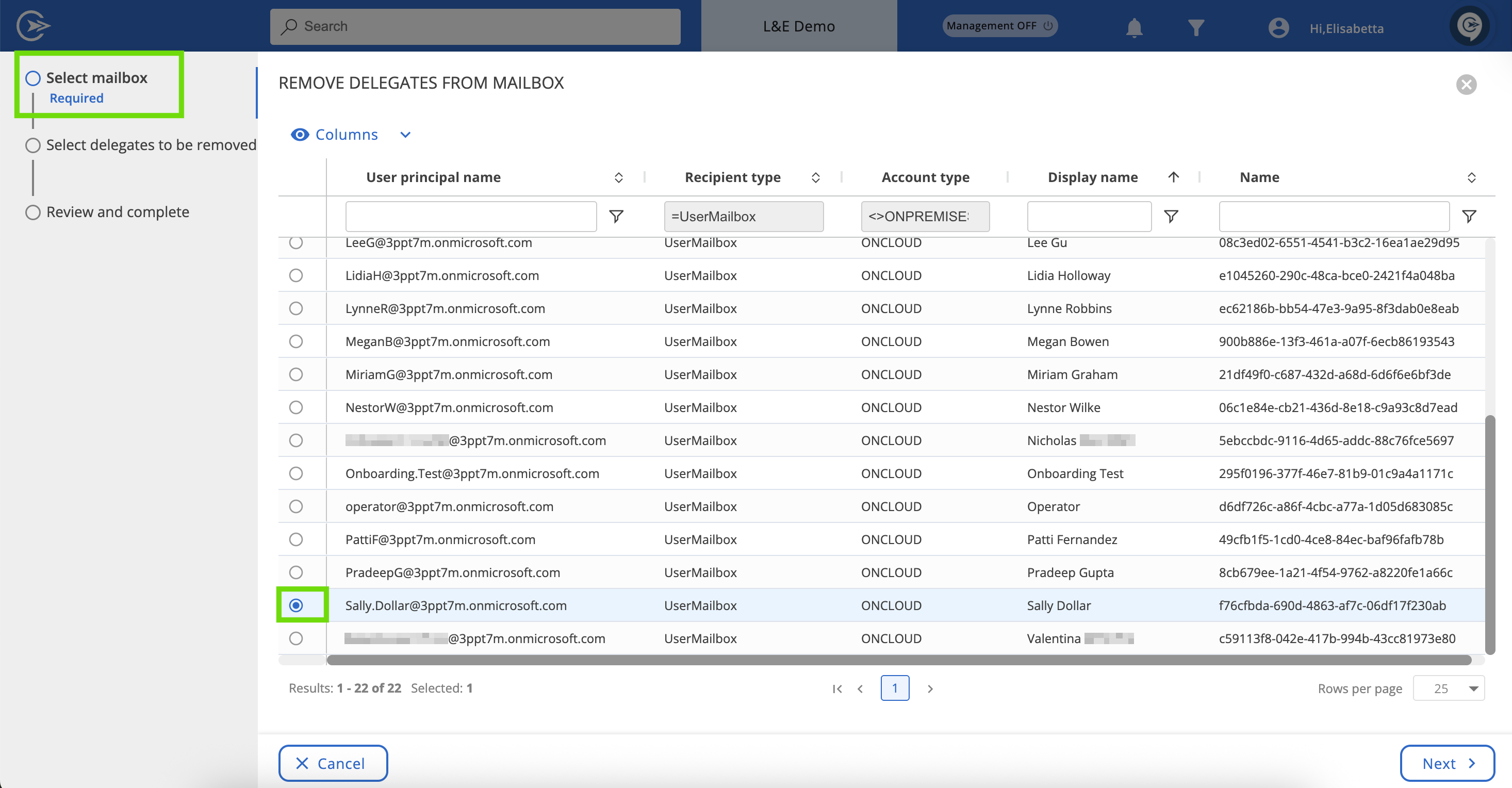
Task: Select the Valentina mailbox radio button
Action: tap(296, 638)
